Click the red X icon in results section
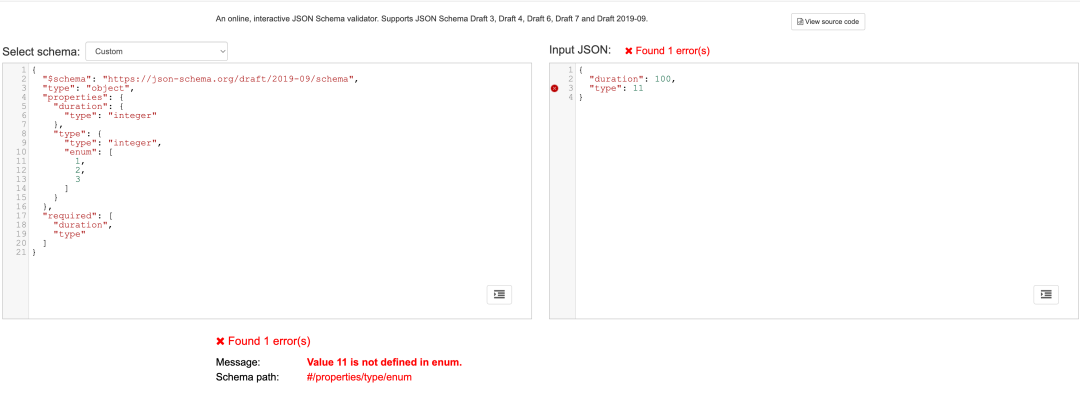Screen dimensions: 1080x399 [x=220, y=342]
